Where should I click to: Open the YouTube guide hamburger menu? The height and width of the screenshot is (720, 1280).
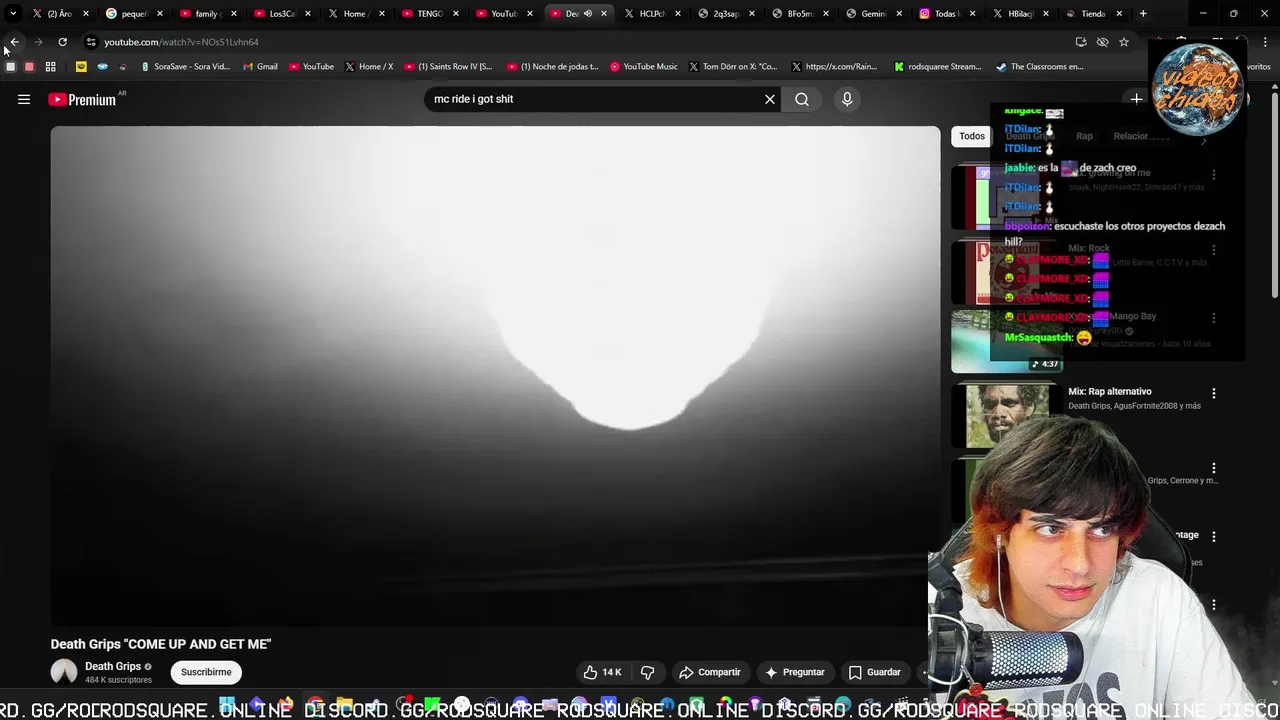24,99
